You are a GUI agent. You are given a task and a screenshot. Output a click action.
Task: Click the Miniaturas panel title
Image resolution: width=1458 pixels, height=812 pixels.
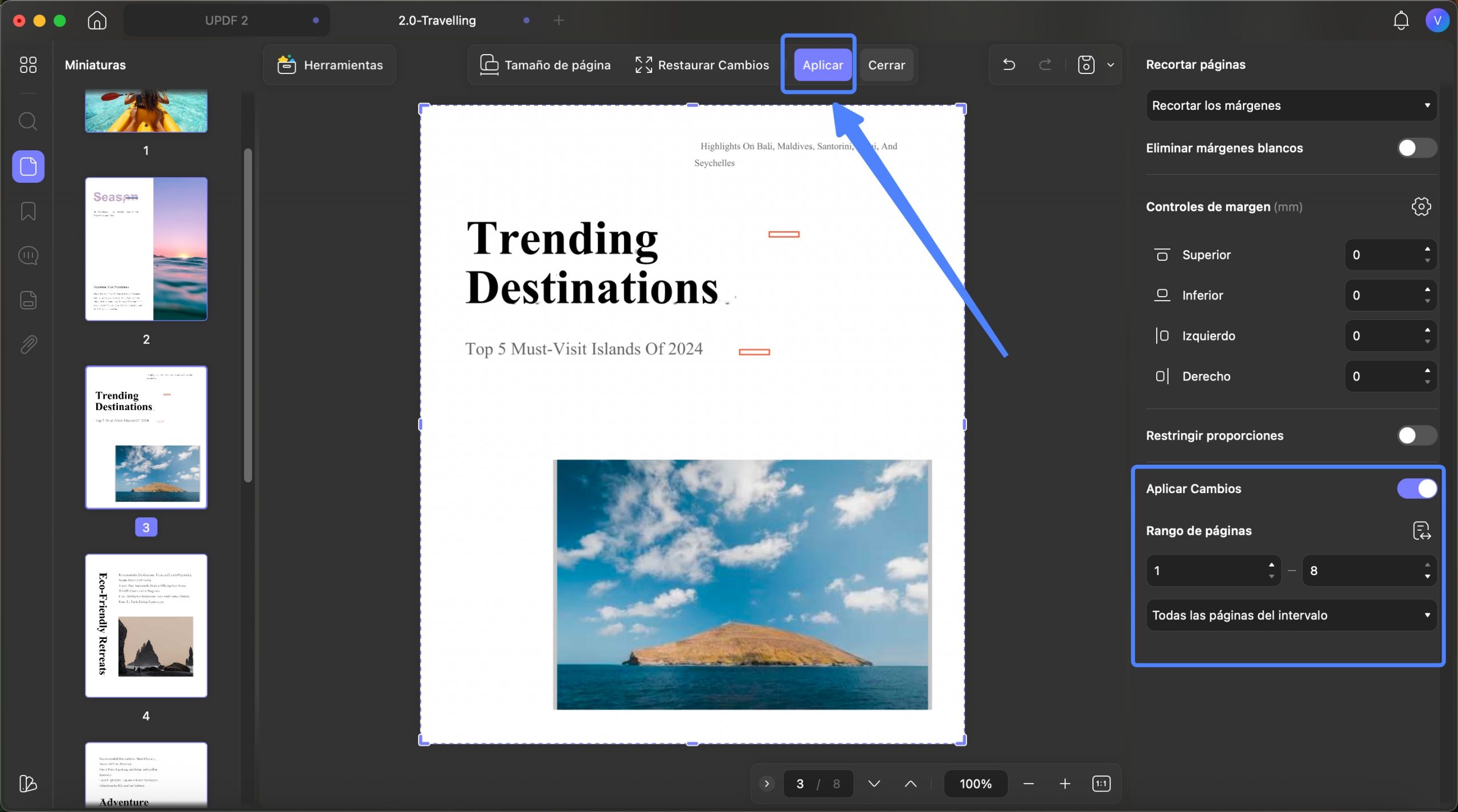point(95,65)
